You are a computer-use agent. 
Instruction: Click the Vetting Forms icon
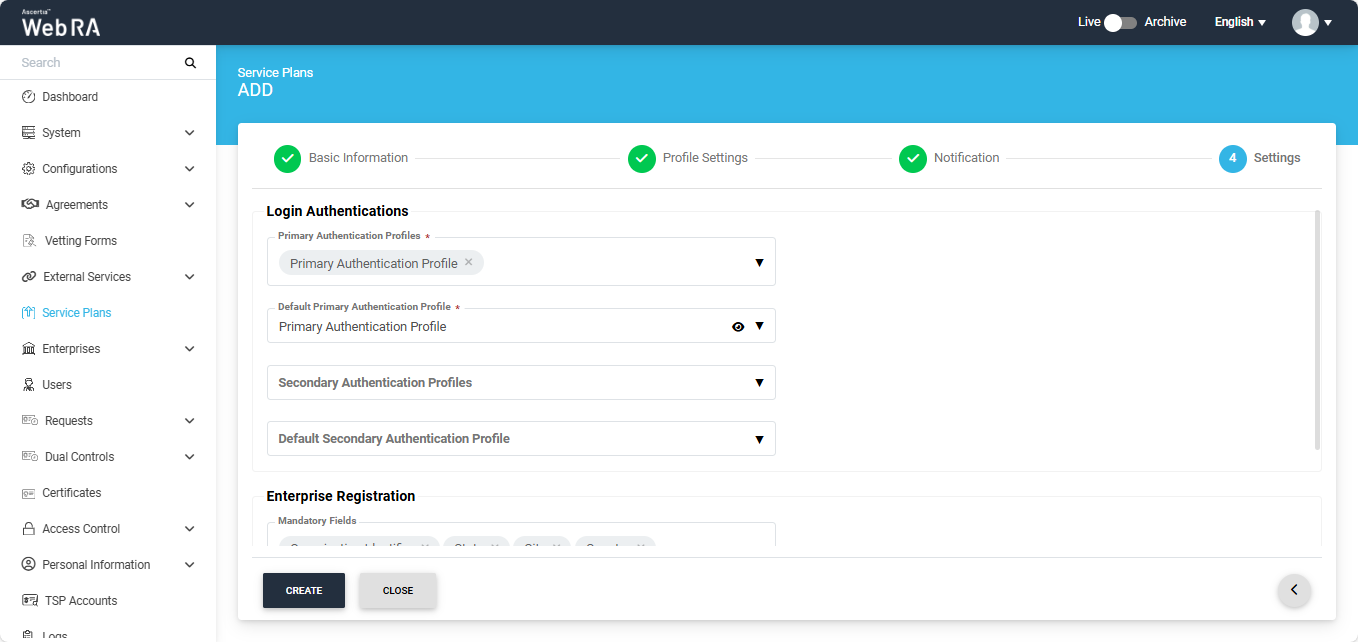click(30, 241)
